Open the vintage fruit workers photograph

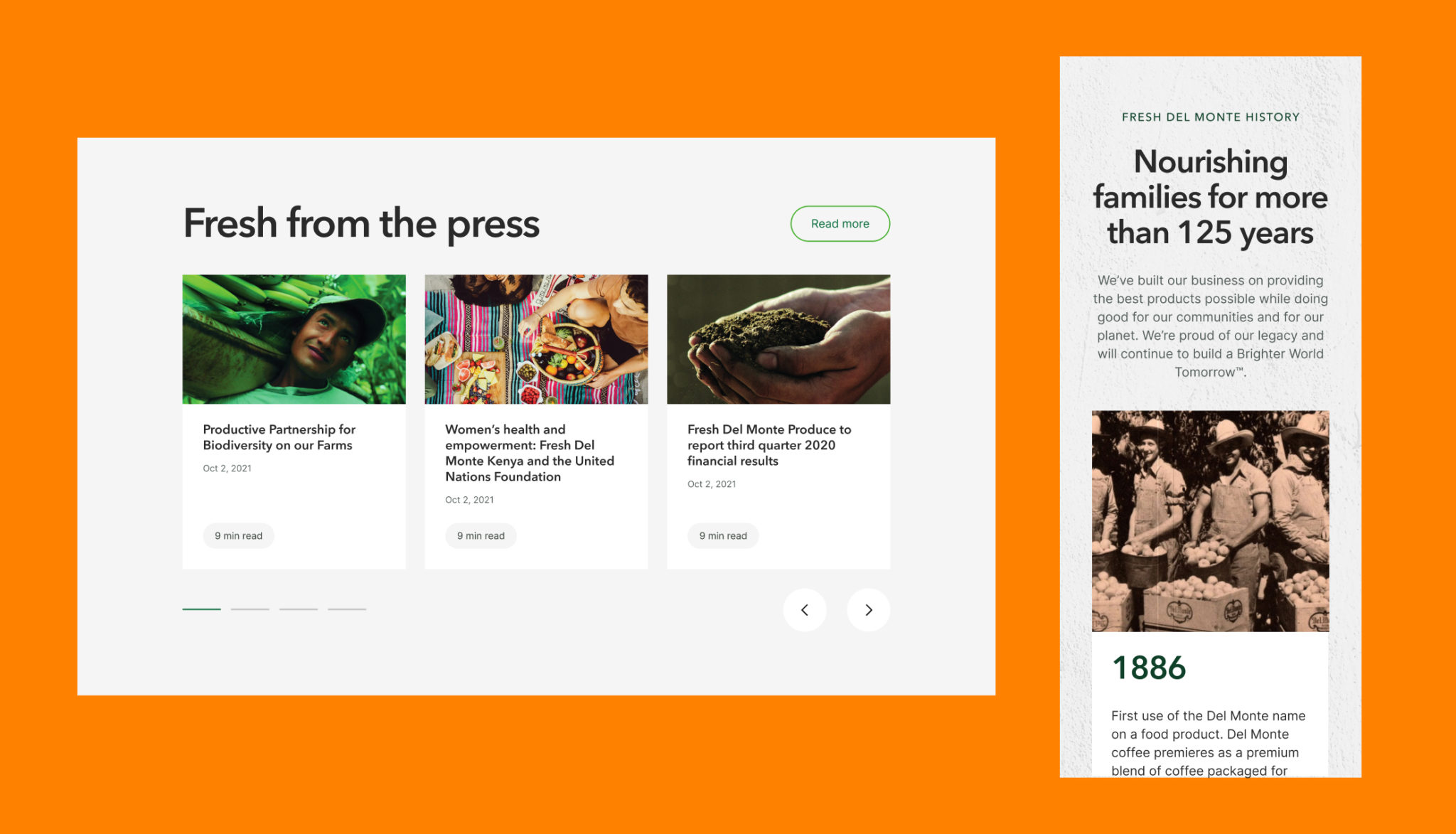click(1210, 520)
